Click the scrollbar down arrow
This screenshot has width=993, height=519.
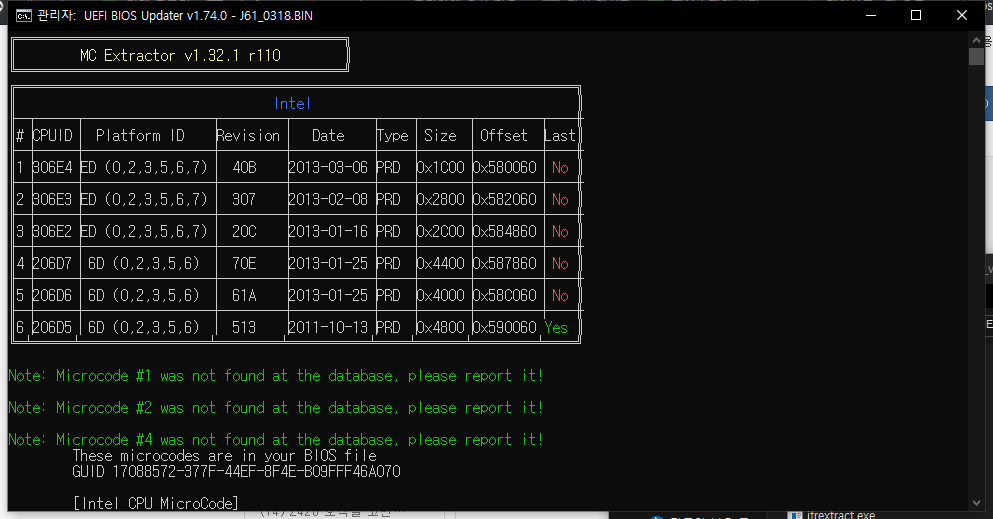pos(976,503)
